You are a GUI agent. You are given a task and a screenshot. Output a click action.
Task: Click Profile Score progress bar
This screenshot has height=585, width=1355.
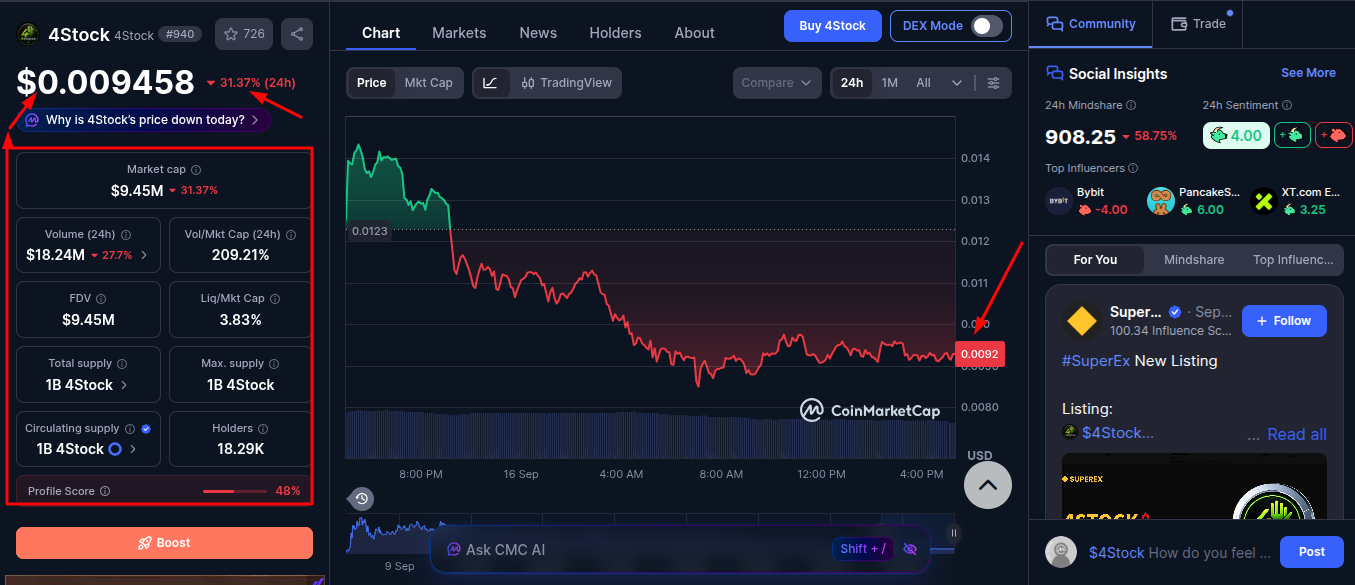[235, 491]
